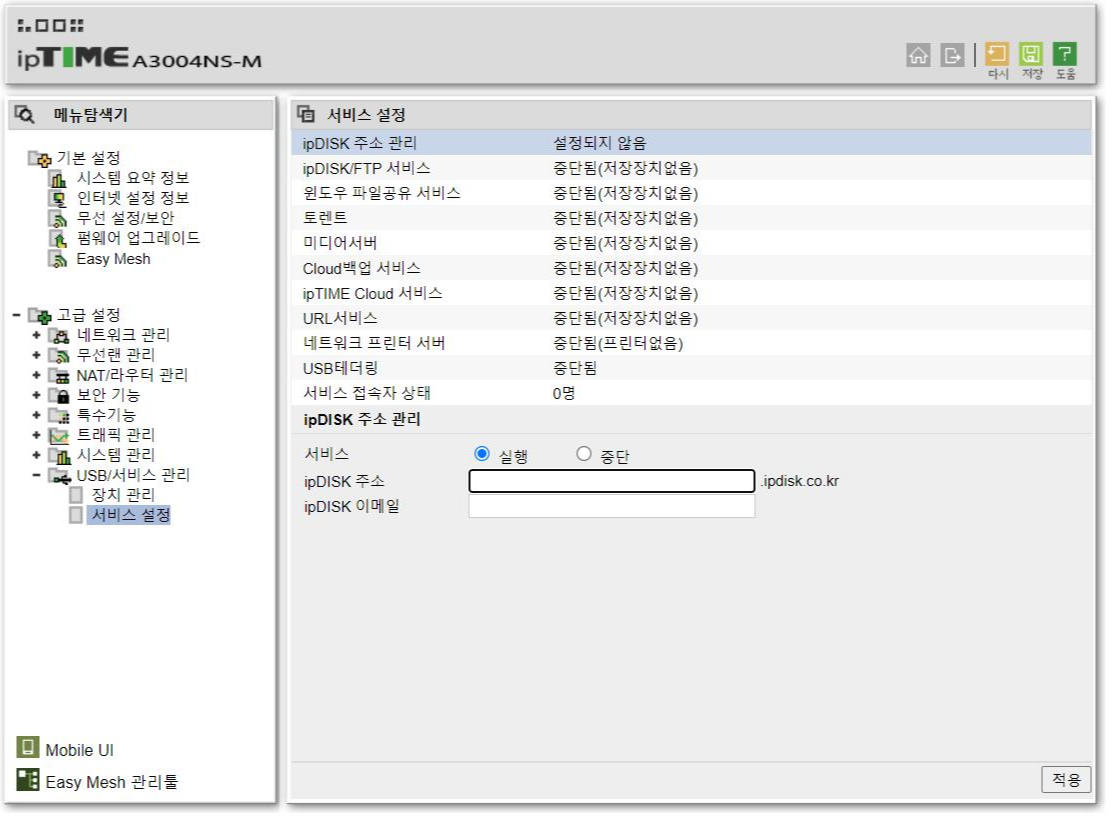This screenshot has height=822, width=1117.
Task: Expand the 무선랜 관리 tree node
Action: (36, 355)
